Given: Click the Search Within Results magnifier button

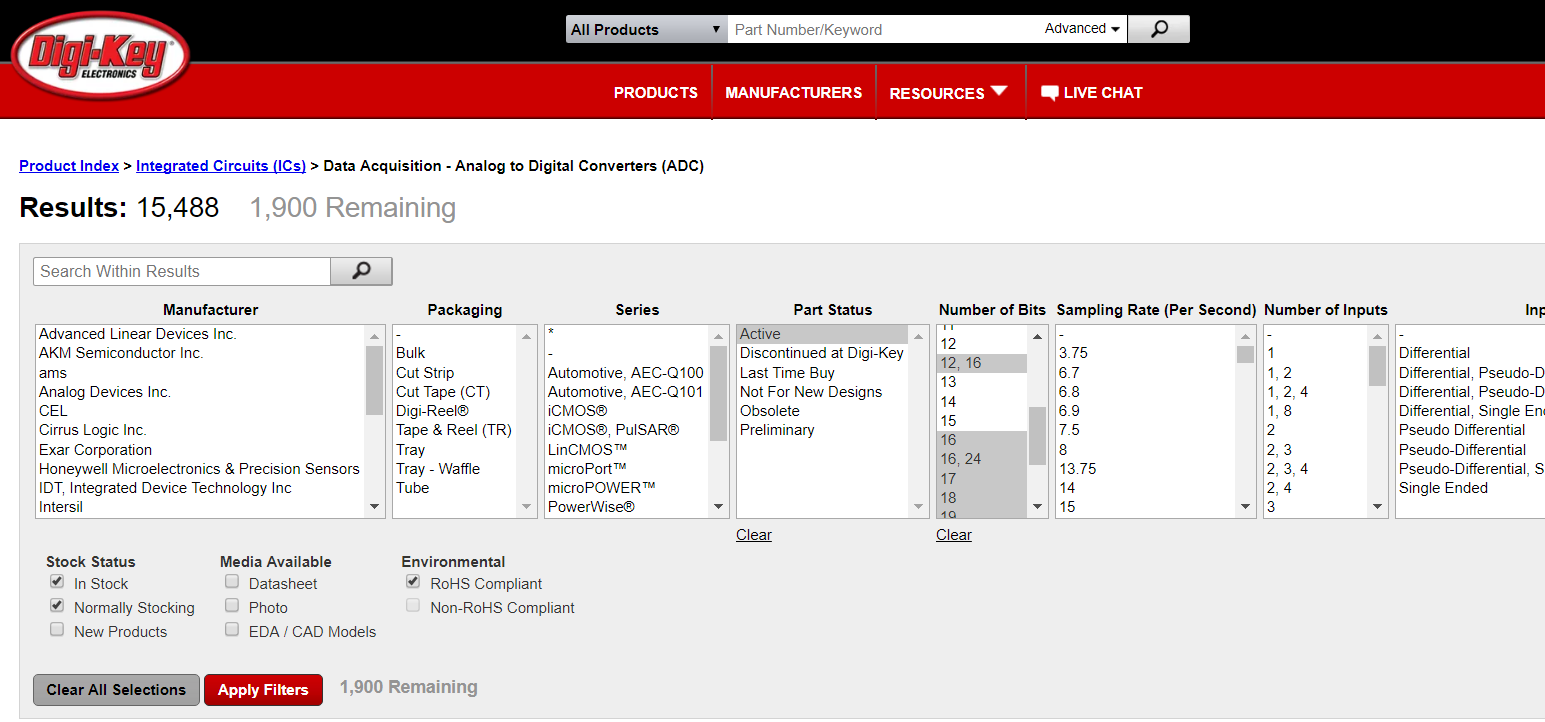Looking at the screenshot, I should click(x=361, y=271).
